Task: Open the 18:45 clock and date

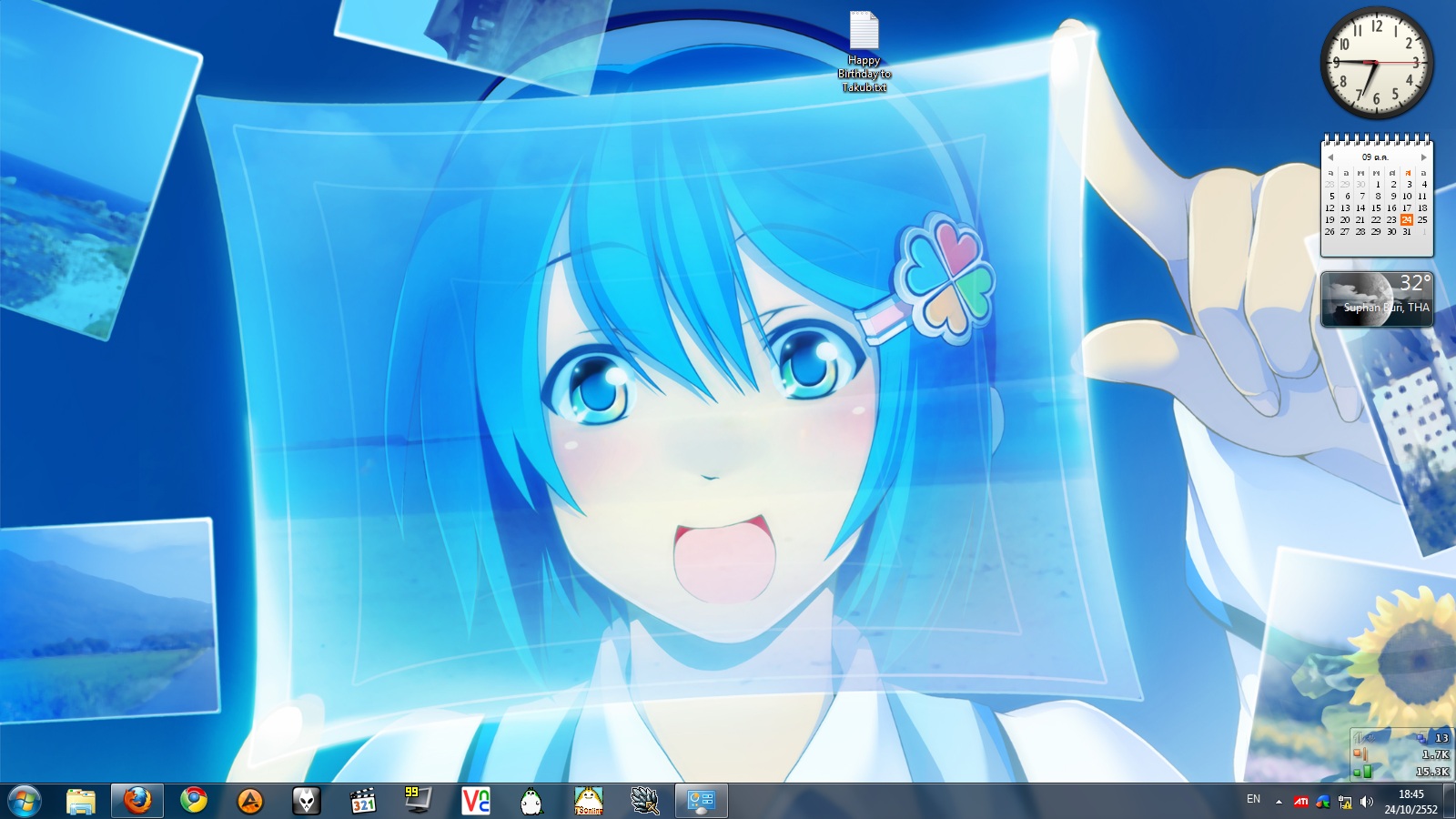Action: click(1411, 802)
